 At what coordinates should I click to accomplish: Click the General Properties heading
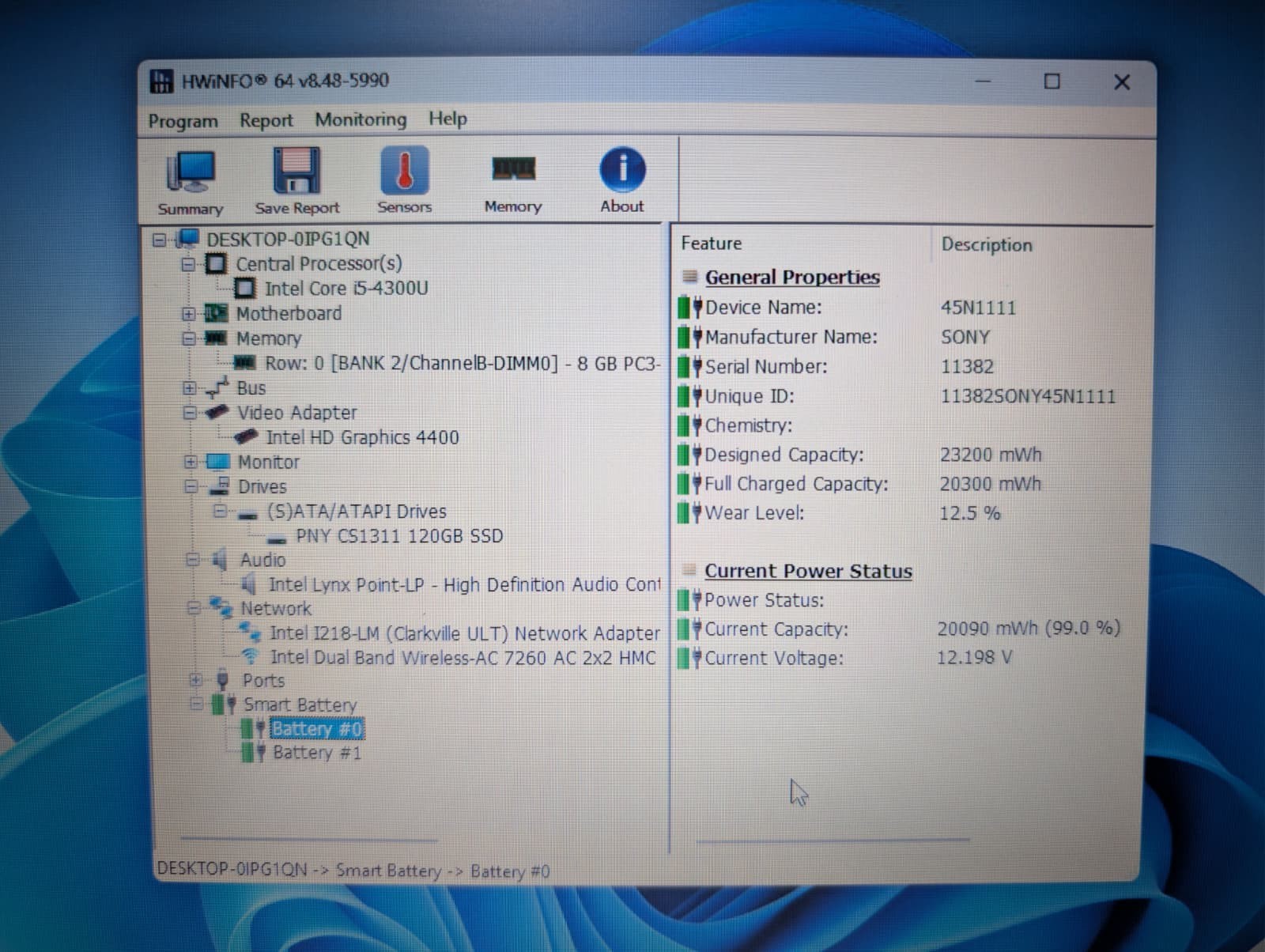point(792,278)
